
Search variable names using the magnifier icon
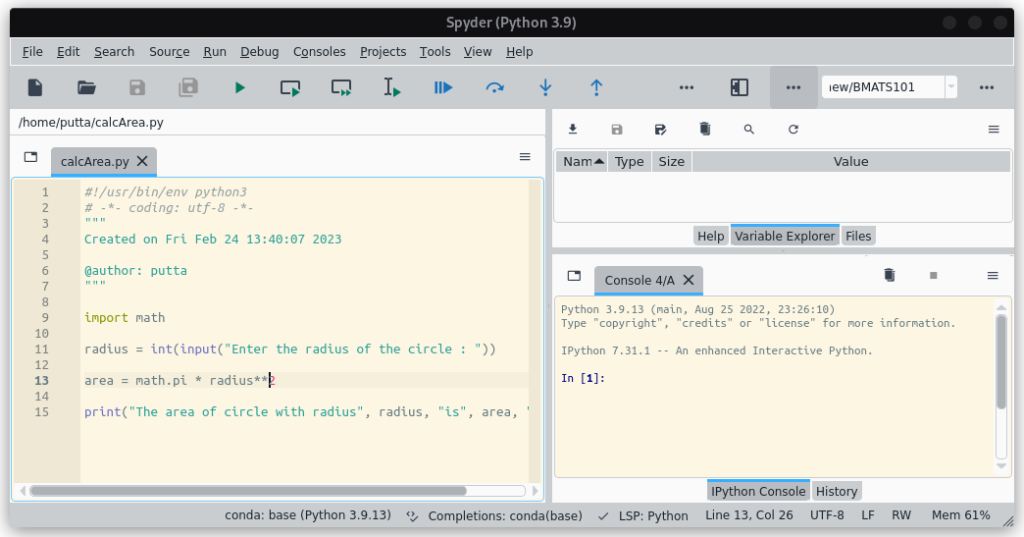click(749, 129)
